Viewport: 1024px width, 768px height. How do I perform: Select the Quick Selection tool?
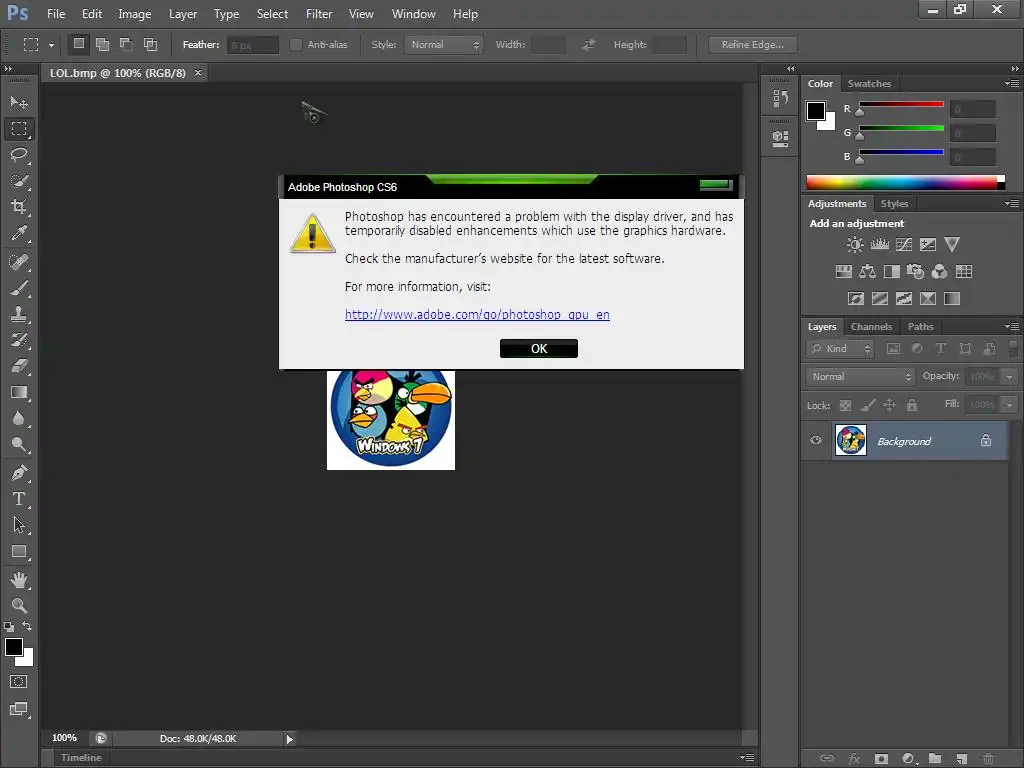19,181
